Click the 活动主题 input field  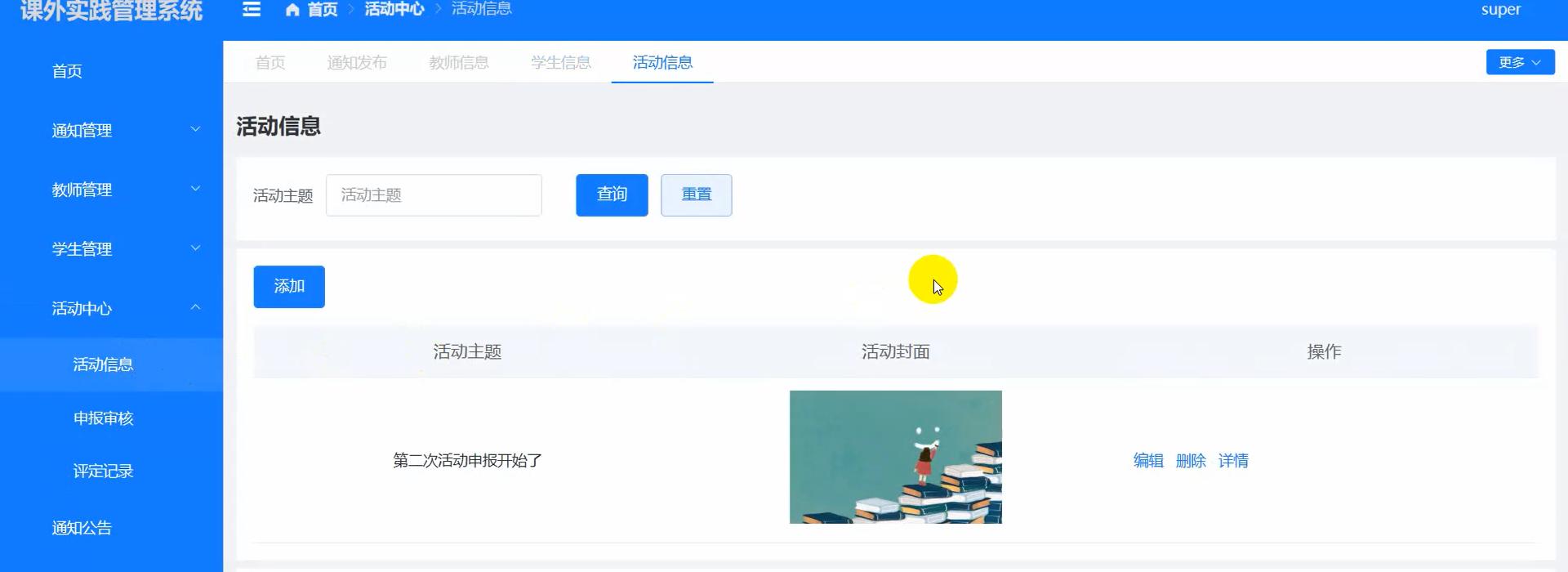(x=434, y=195)
